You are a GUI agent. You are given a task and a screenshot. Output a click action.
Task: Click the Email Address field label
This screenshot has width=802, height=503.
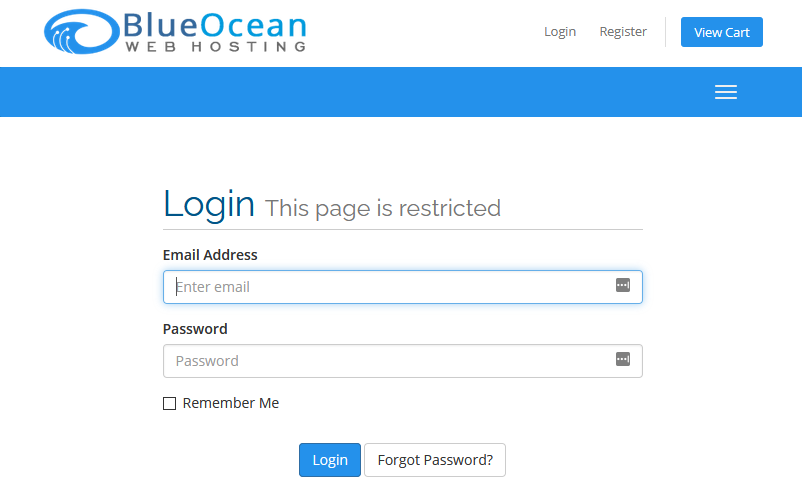[210, 255]
